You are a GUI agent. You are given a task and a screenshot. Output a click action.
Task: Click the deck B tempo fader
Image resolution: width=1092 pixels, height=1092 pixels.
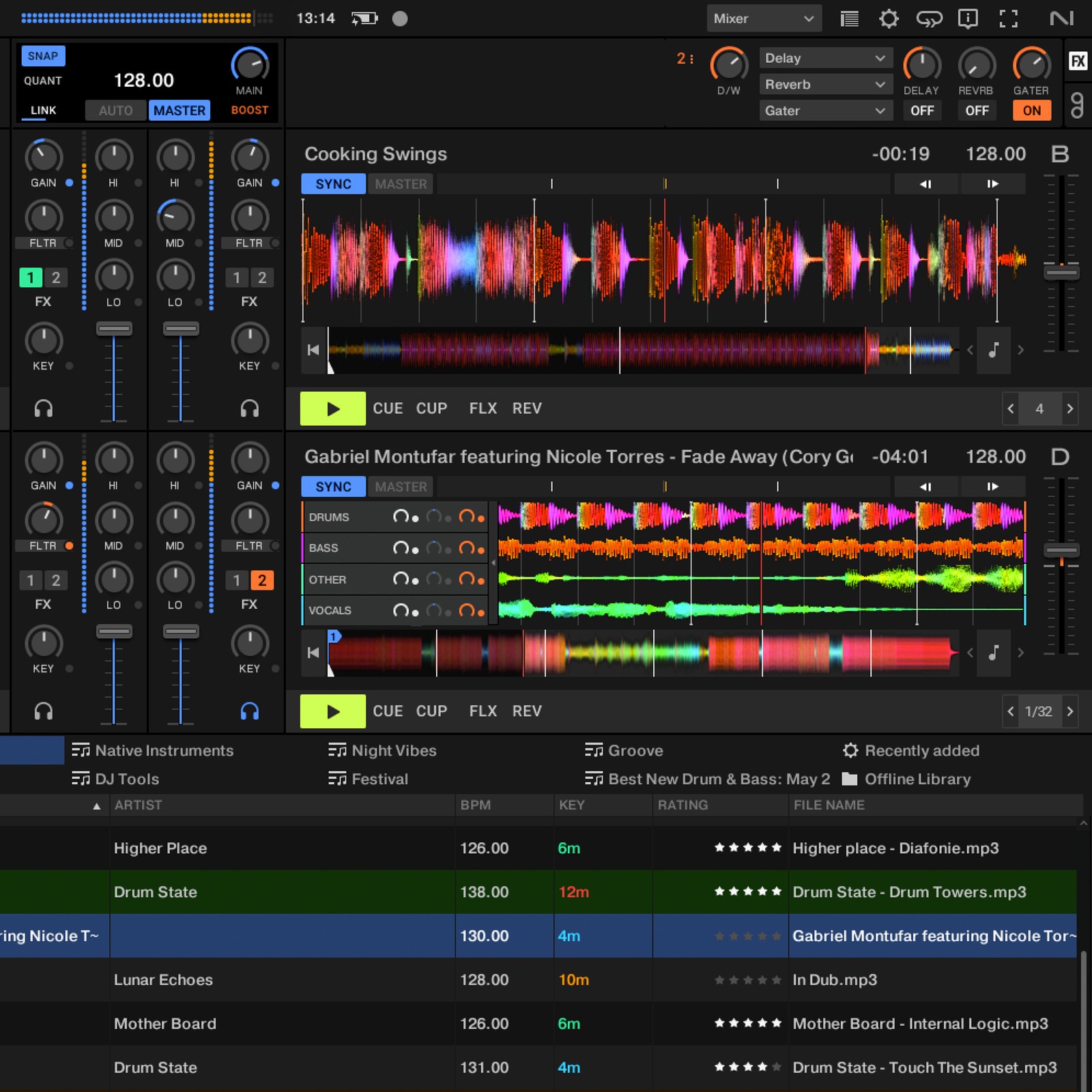pos(1062,273)
